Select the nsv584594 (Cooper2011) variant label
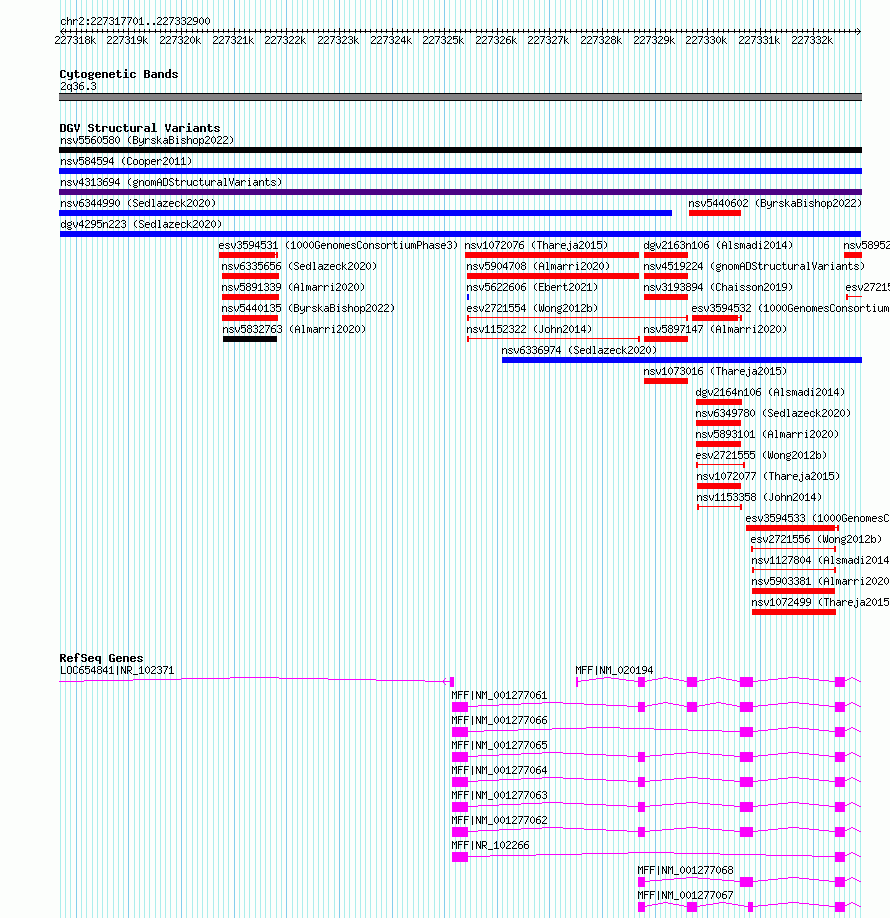 click(126, 162)
